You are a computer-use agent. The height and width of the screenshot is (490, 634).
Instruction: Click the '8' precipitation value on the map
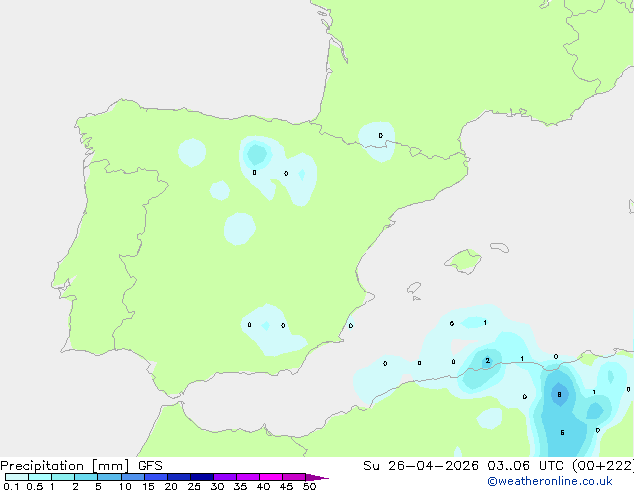[559, 395]
